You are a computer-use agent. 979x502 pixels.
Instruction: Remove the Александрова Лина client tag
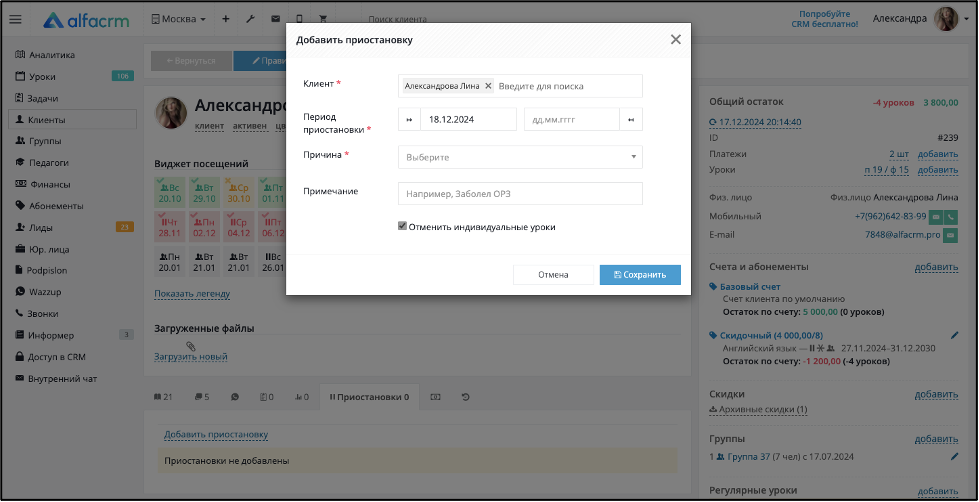(488, 86)
